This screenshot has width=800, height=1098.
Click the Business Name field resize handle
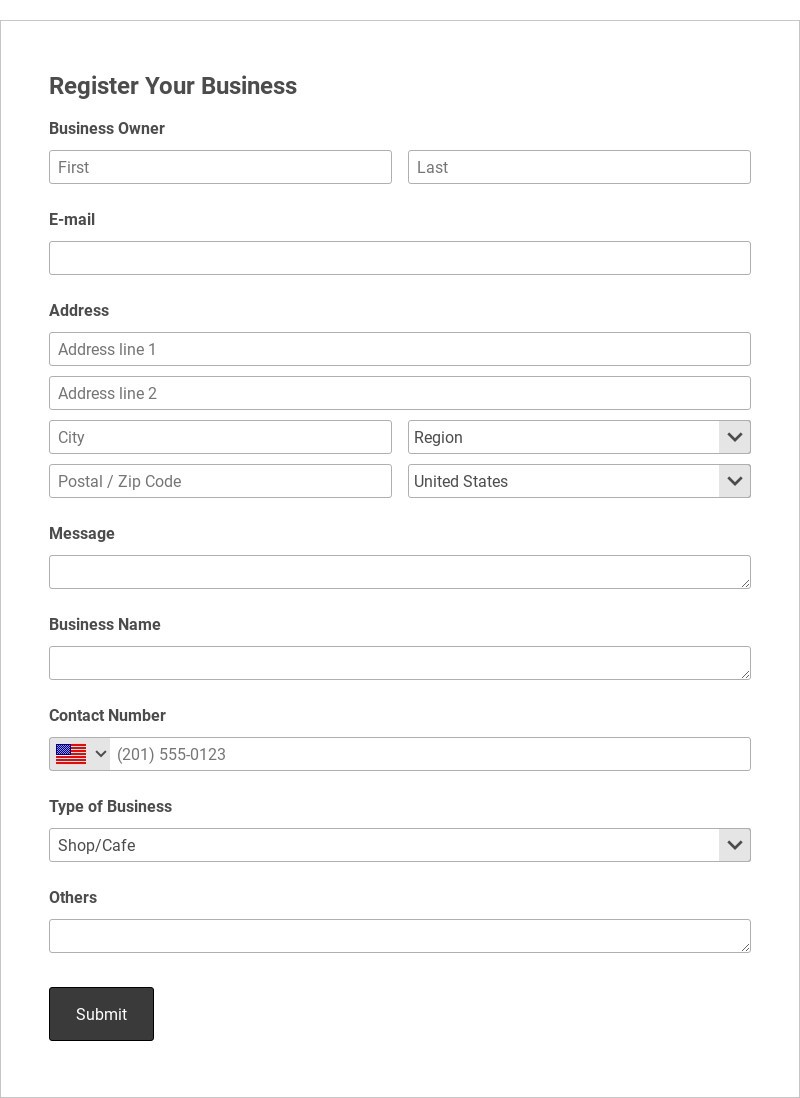point(745,675)
